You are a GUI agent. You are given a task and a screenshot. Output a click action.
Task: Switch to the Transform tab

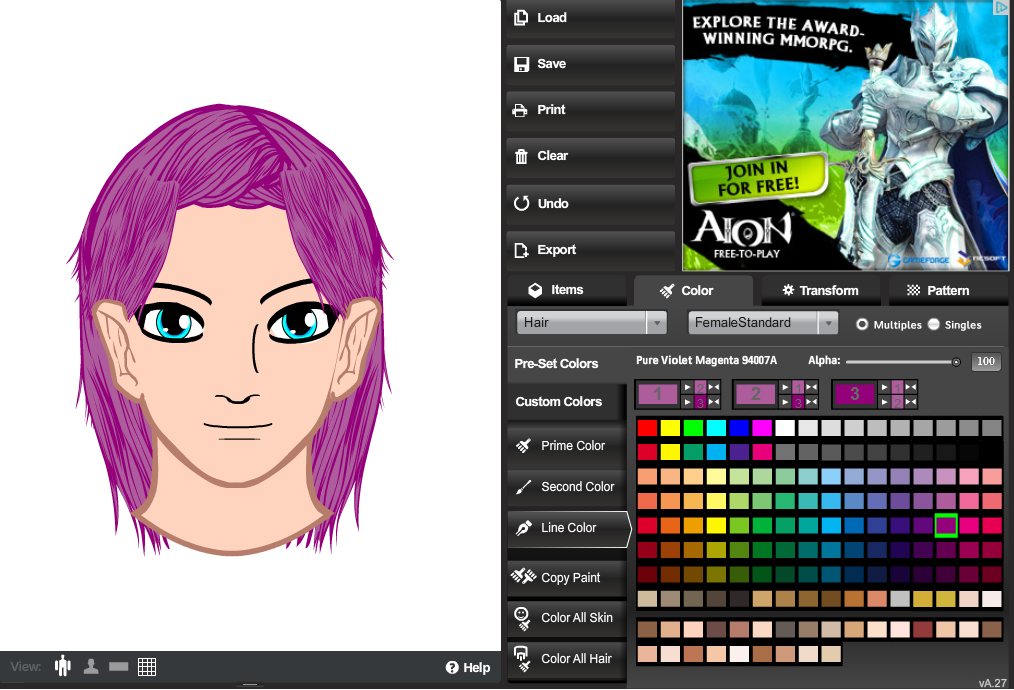820,290
